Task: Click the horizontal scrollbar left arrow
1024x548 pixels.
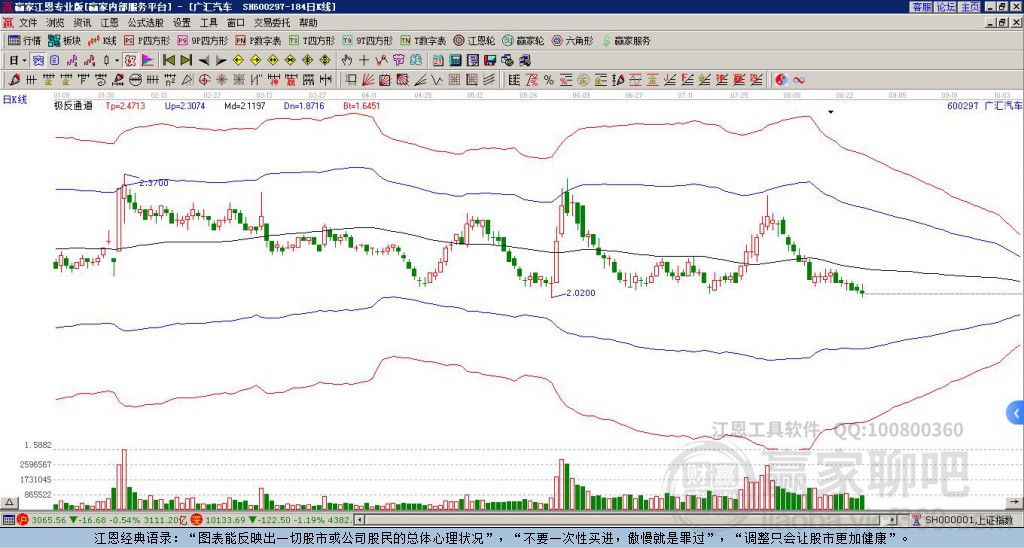Action: coord(359,520)
